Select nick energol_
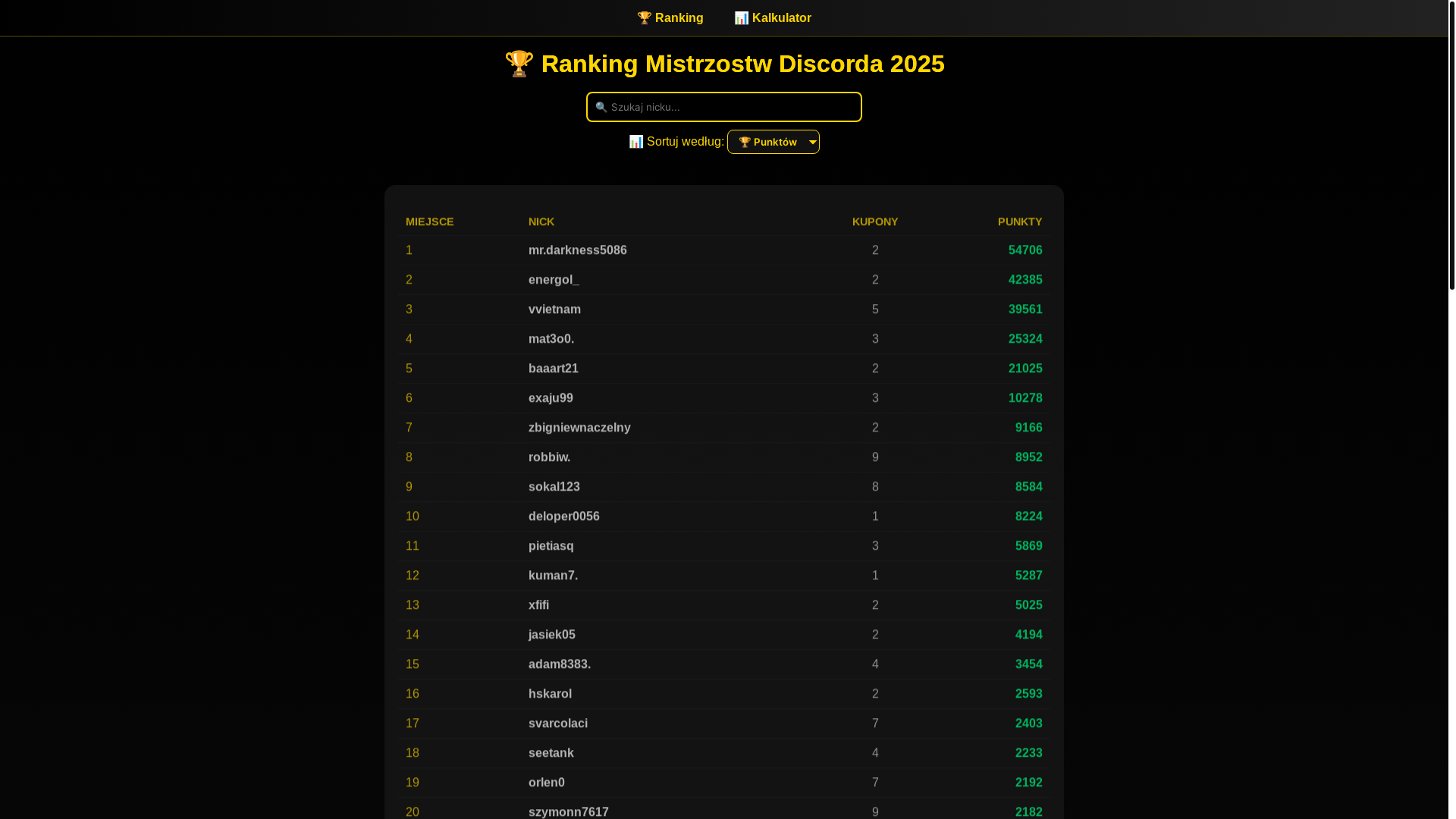Viewport: 1456px width, 819px height. pos(554,280)
